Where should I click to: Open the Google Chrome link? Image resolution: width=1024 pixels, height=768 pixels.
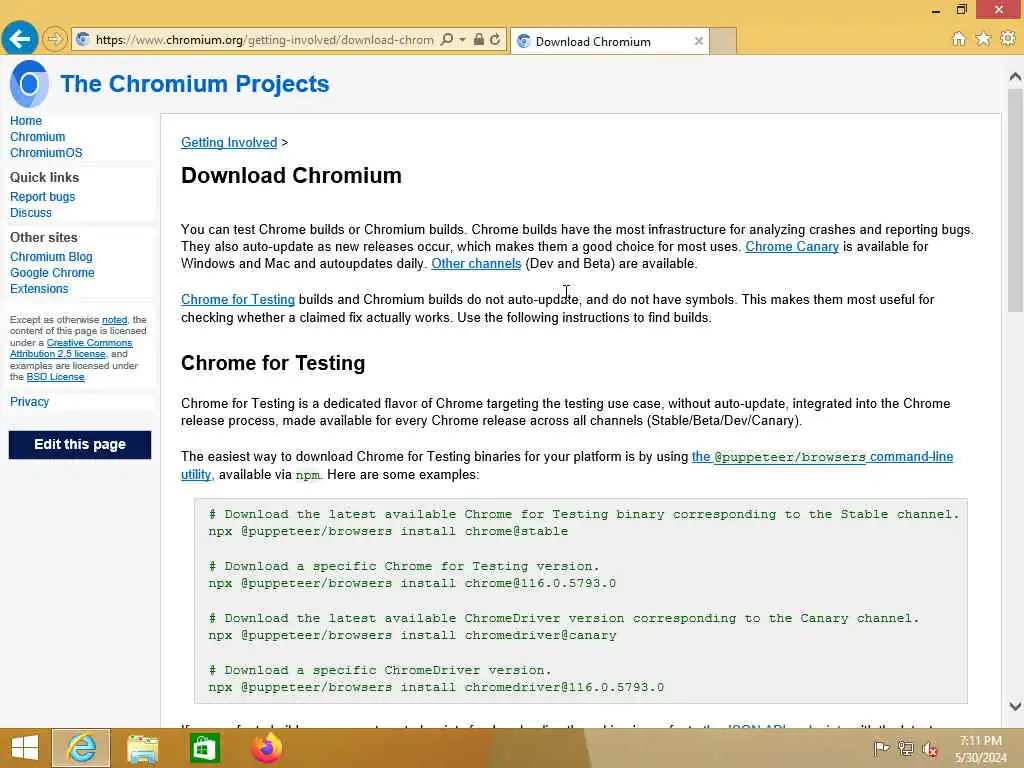52,273
